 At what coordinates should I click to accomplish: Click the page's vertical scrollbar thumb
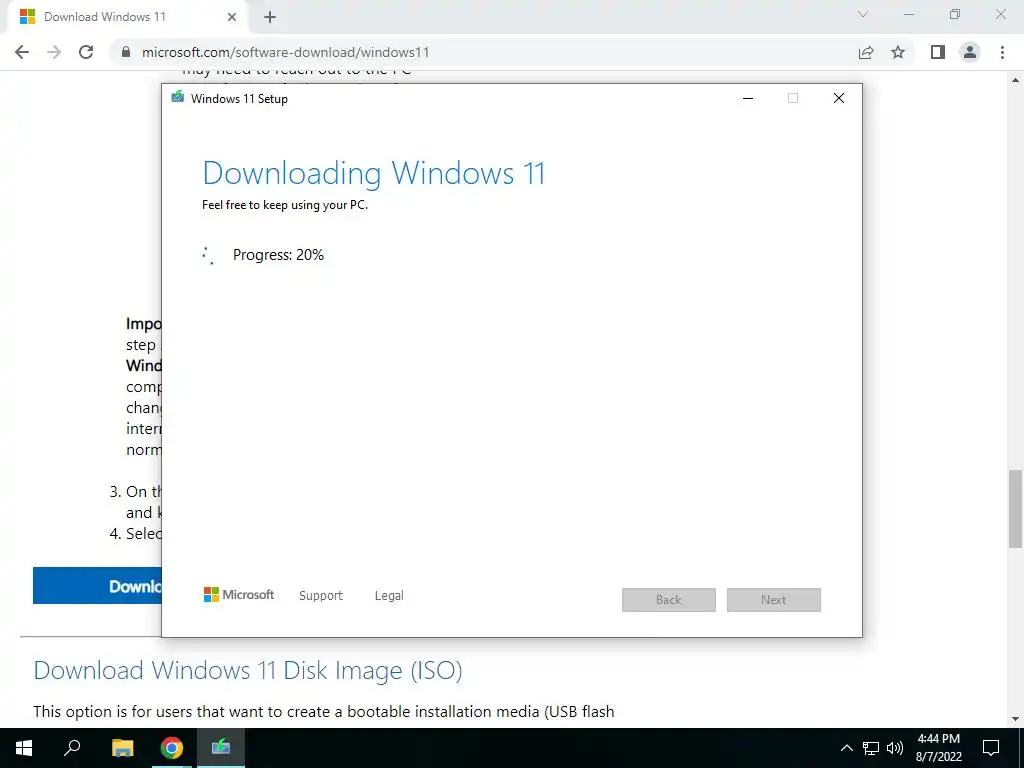(x=1016, y=509)
